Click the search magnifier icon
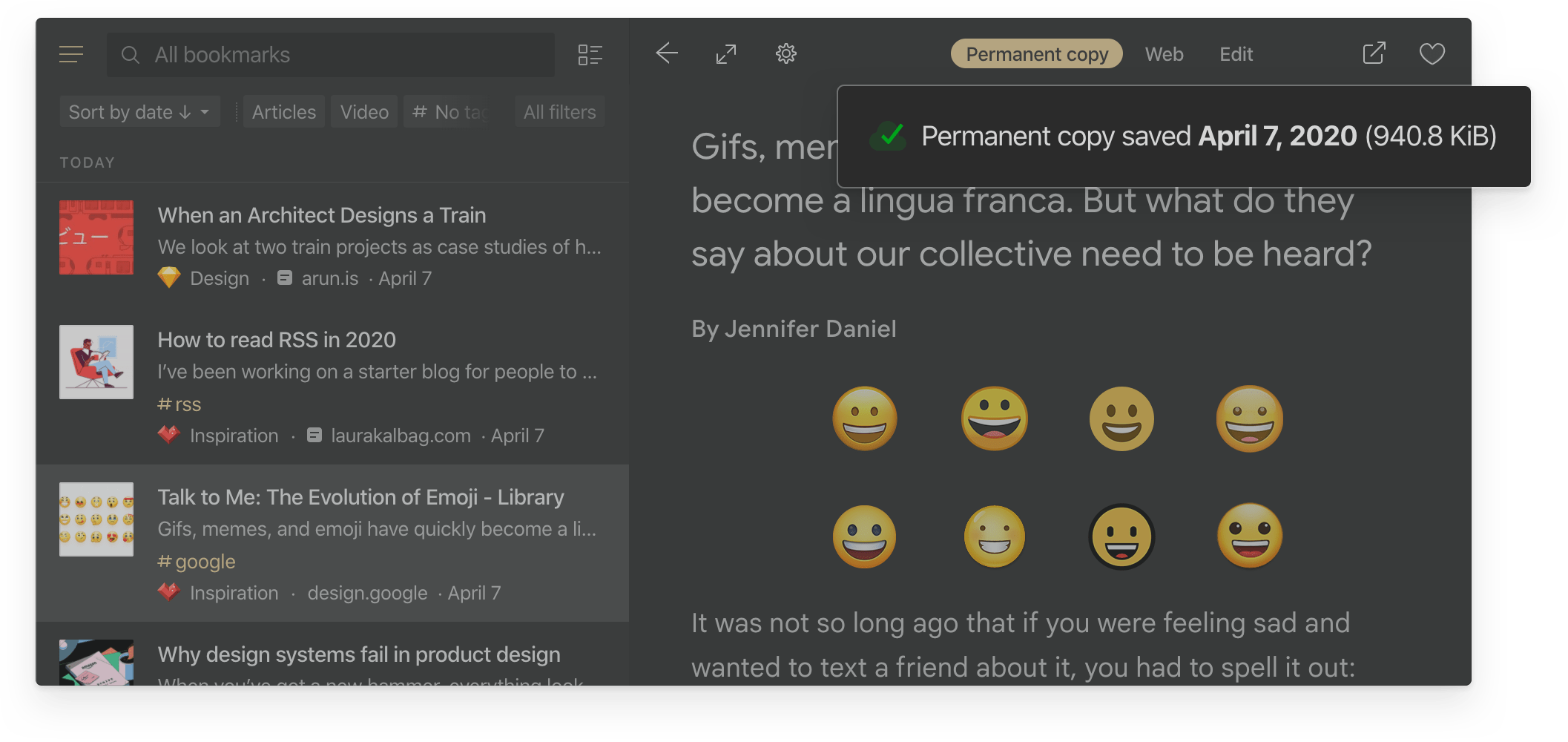The height and width of the screenshot is (742, 1568). [131, 55]
